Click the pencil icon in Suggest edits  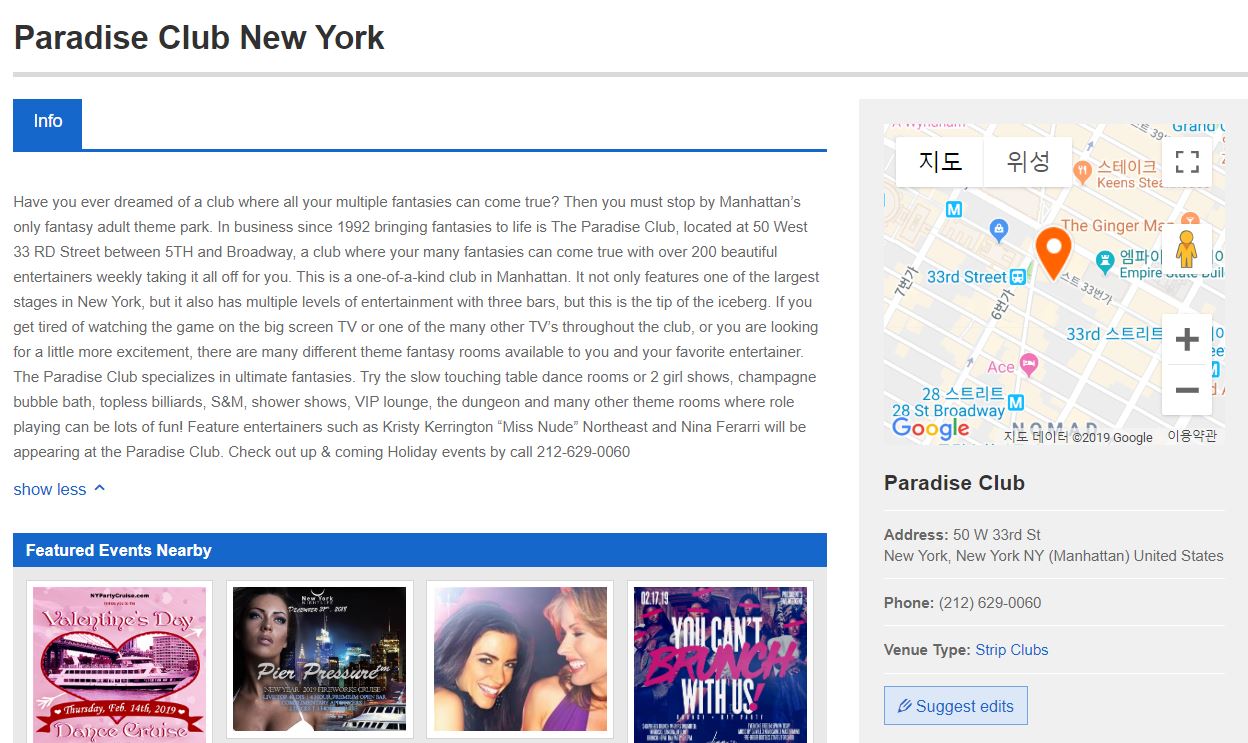tap(904, 706)
